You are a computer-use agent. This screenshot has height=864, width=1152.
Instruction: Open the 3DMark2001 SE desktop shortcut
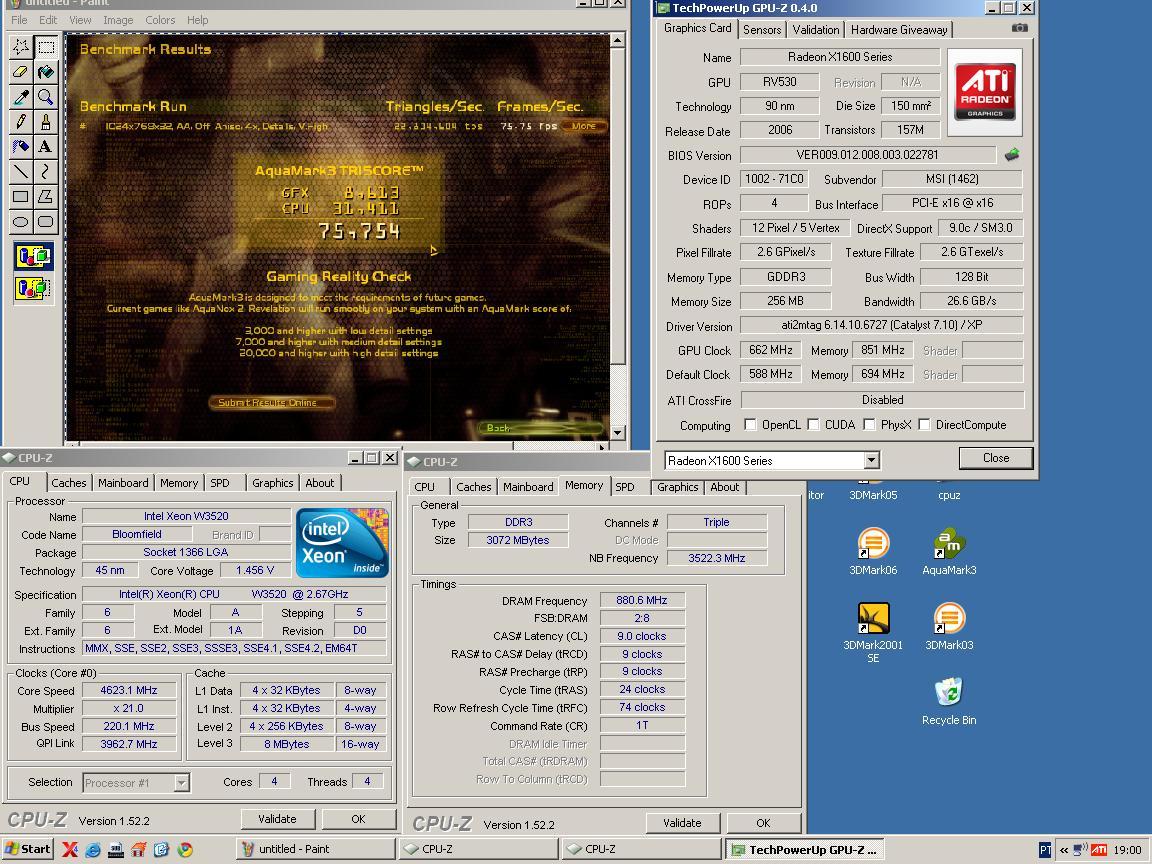pos(873,633)
